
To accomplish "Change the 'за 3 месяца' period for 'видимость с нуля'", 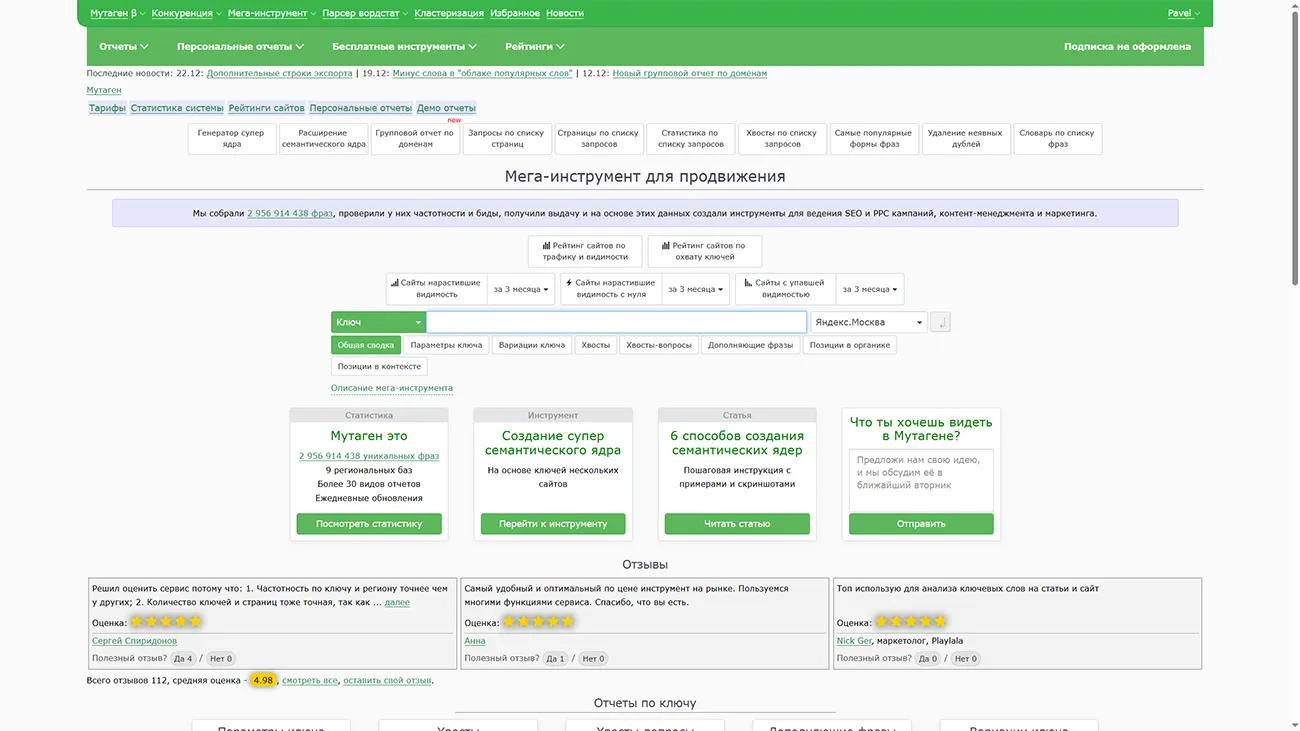I will [x=695, y=289].
